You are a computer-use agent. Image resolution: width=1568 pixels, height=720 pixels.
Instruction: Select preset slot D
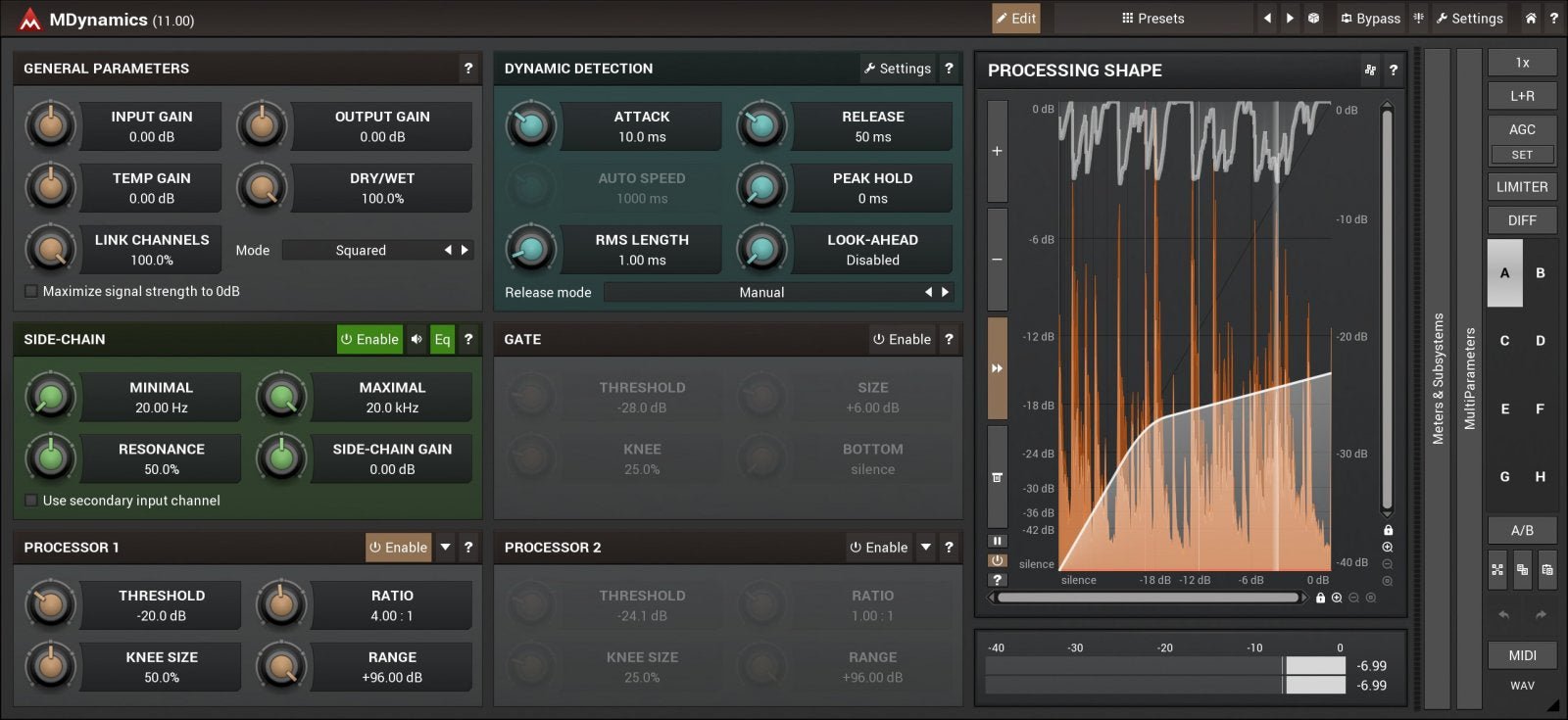tap(1540, 341)
